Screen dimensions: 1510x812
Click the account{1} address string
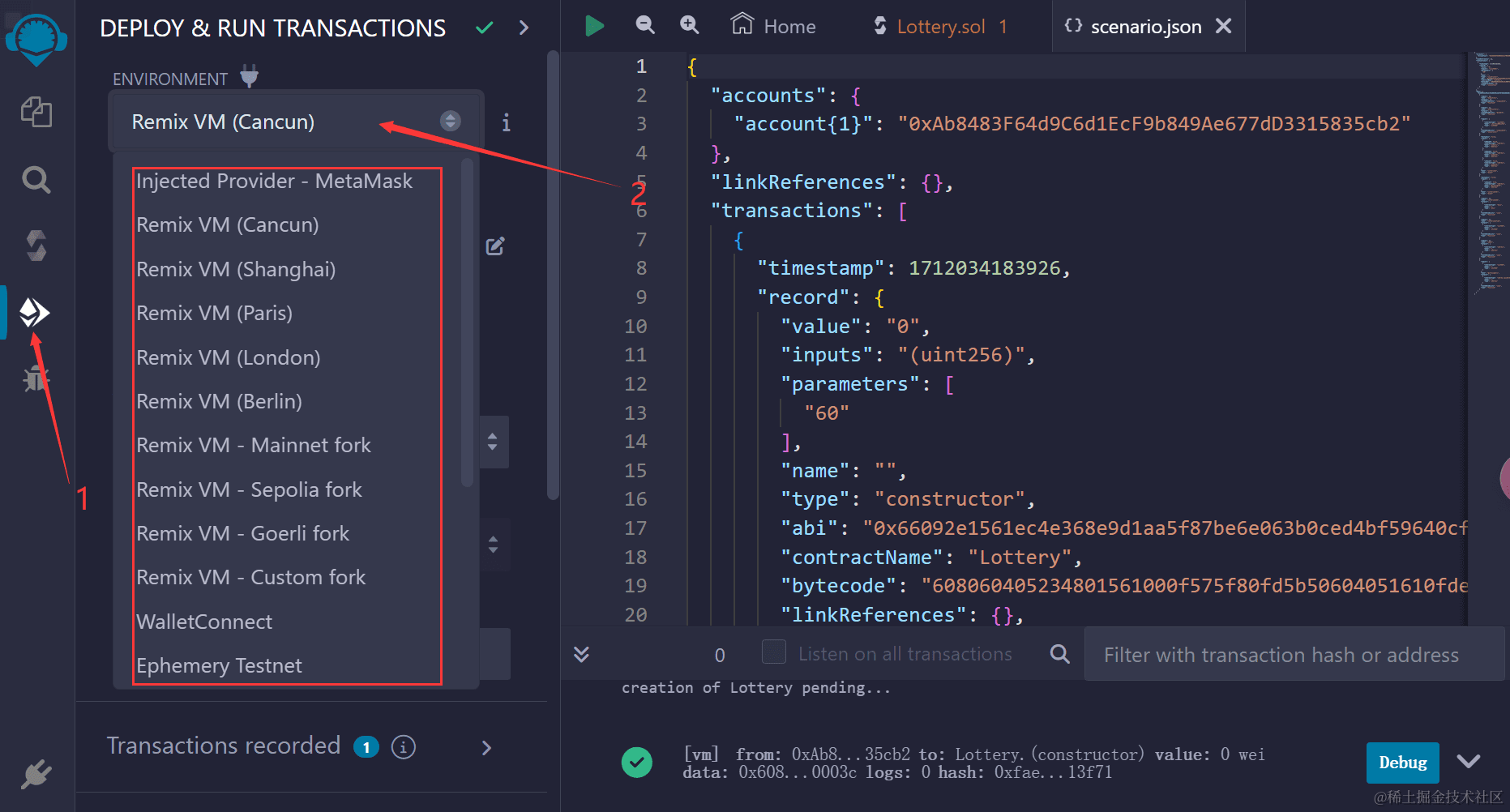point(1154,124)
